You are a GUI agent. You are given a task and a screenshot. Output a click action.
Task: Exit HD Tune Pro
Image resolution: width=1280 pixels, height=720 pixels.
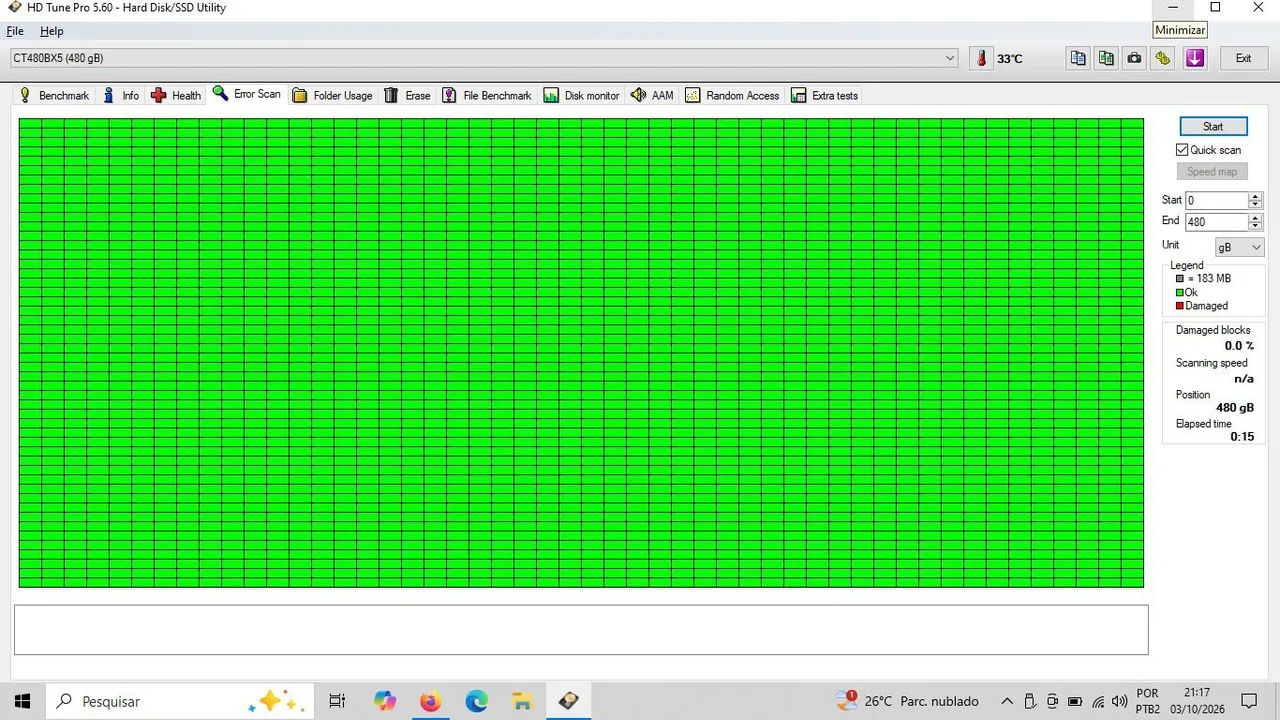click(1243, 58)
